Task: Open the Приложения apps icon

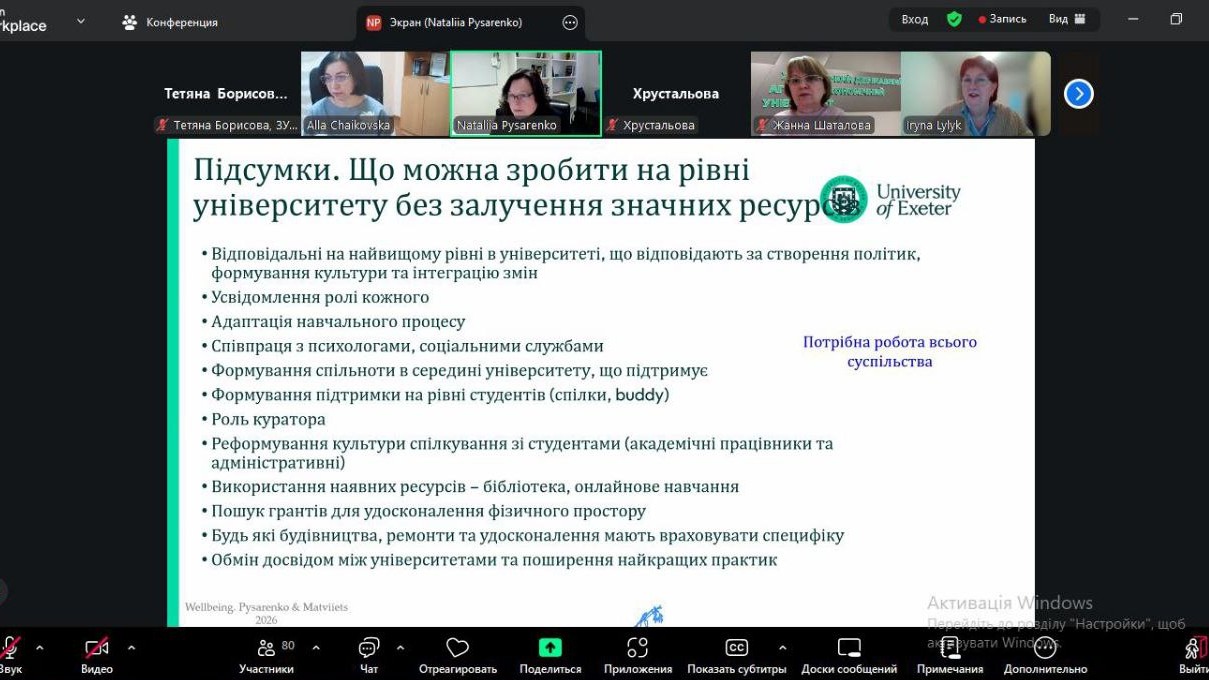Action: pyautogui.click(x=638, y=648)
